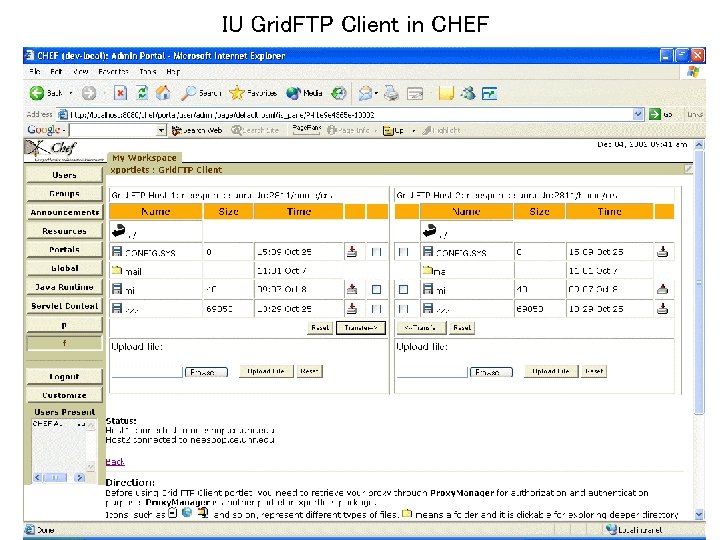The width and height of the screenshot is (720, 540).
Task: Open the Mail icon dropdown arrow
Action: 376,93
